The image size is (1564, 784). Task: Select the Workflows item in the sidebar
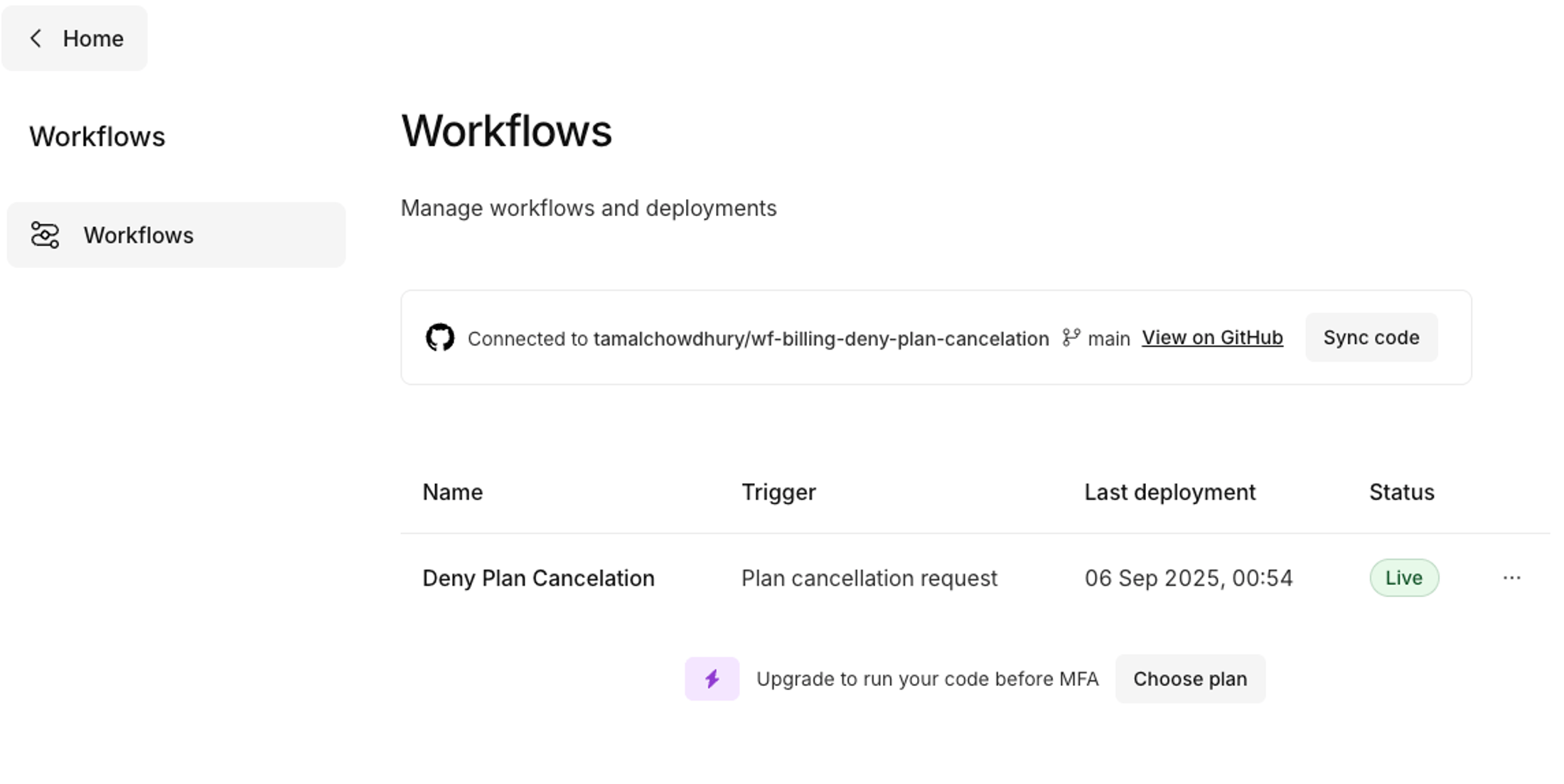point(139,235)
